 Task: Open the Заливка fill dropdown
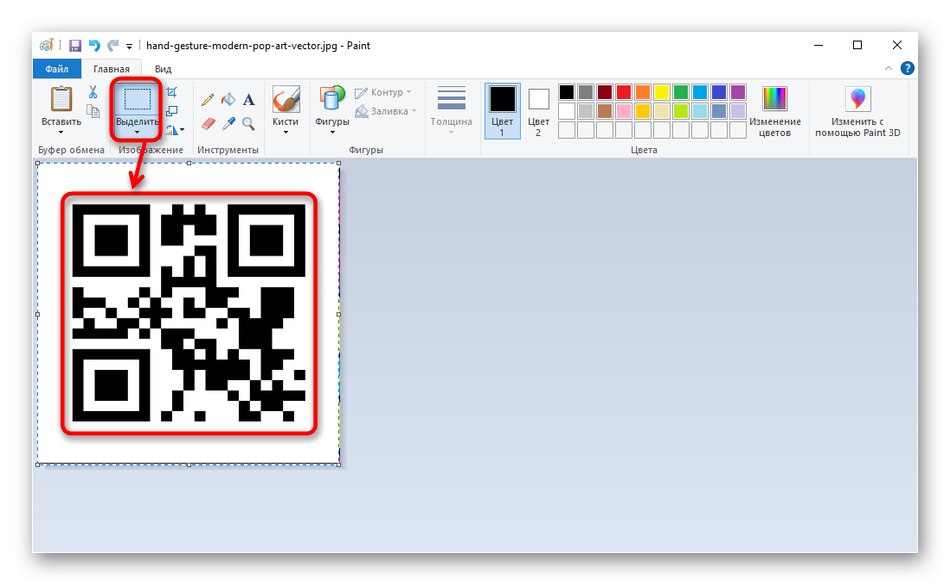click(x=386, y=111)
